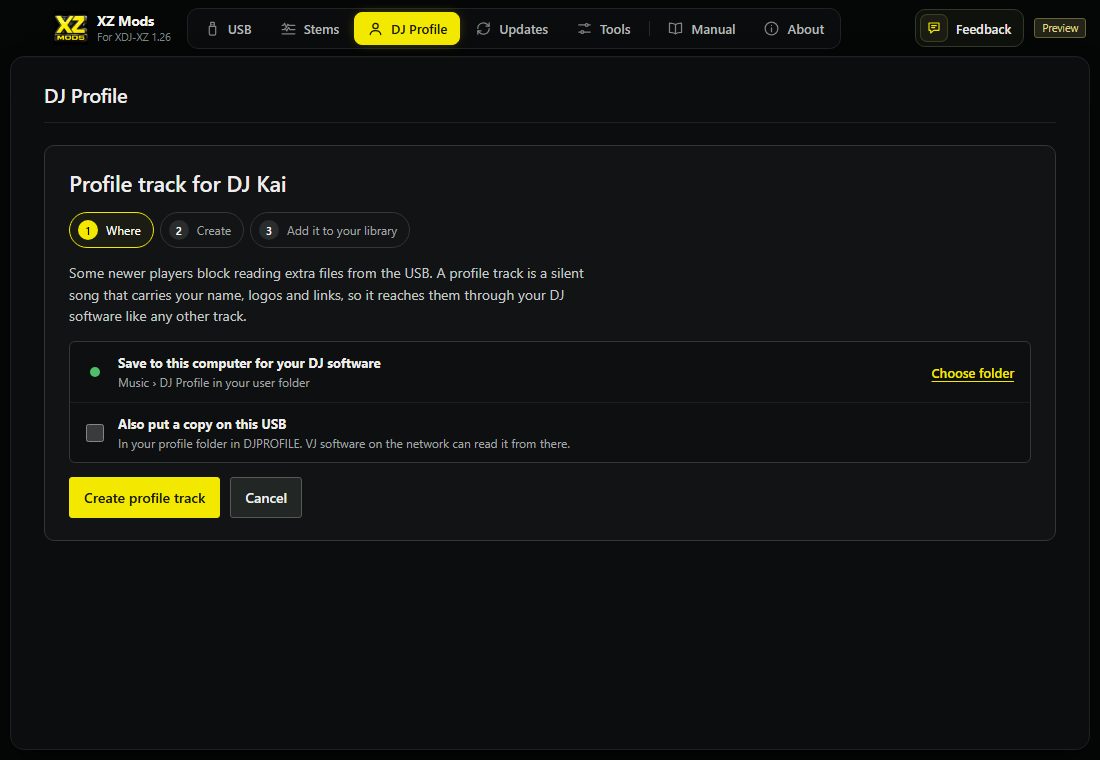This screenshot has height=760, width=1100.
Task: Click the DJ Profile person icon
Action: (x=375, y=29)
